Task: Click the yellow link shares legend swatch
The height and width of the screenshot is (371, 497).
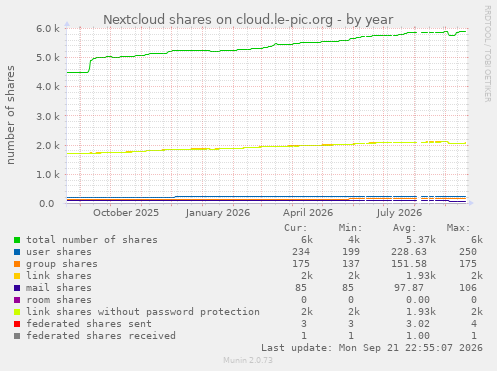Action: click(x=17, y=276)
